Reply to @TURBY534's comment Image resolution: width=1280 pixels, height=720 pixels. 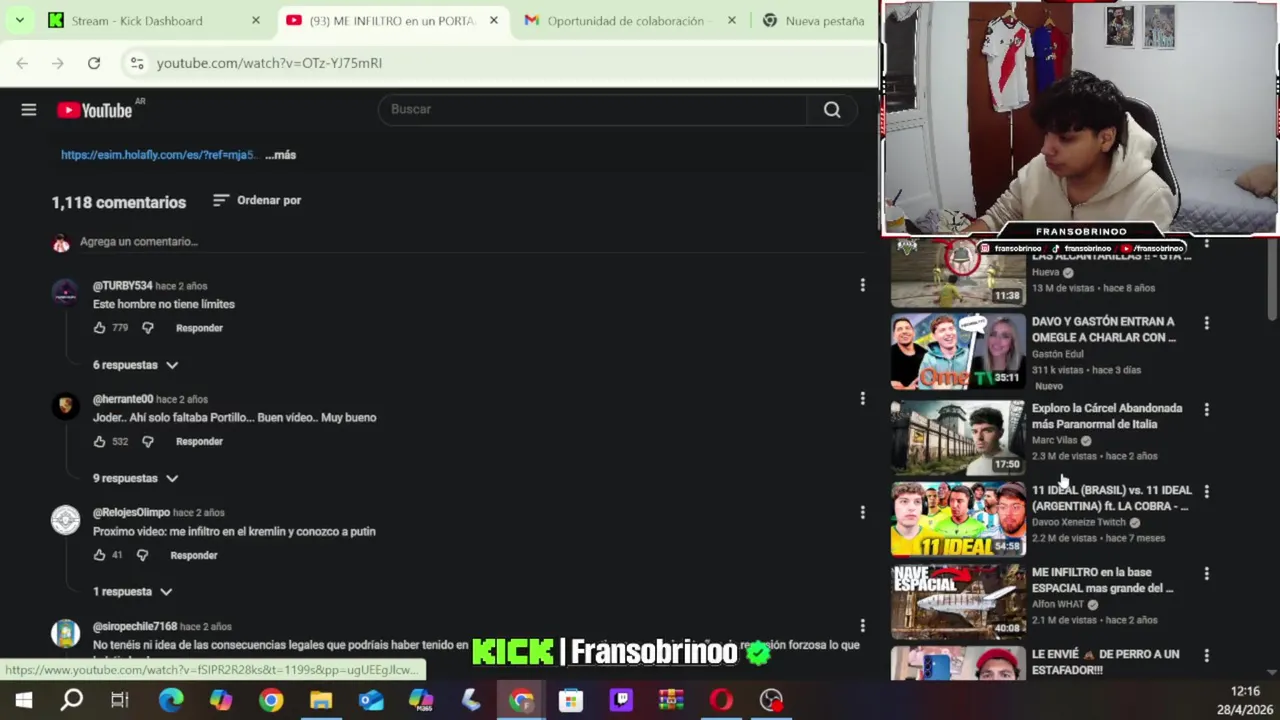tap(199, 328)
